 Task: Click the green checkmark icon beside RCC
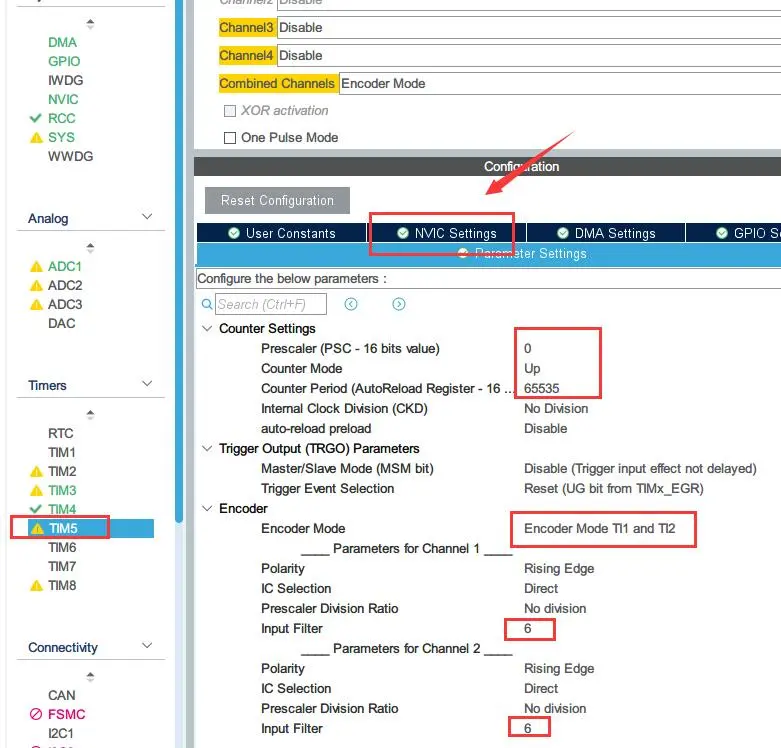click(x=36, y=118)
